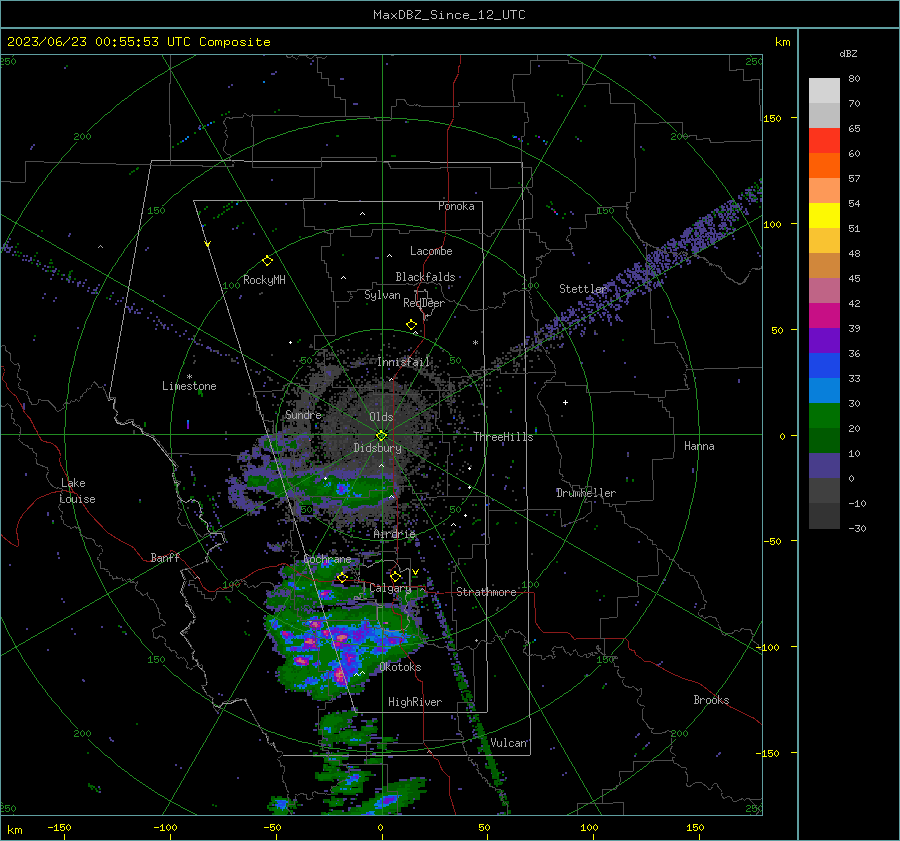
Task: Click the RedDeer city label
Action: pos(424,303)
